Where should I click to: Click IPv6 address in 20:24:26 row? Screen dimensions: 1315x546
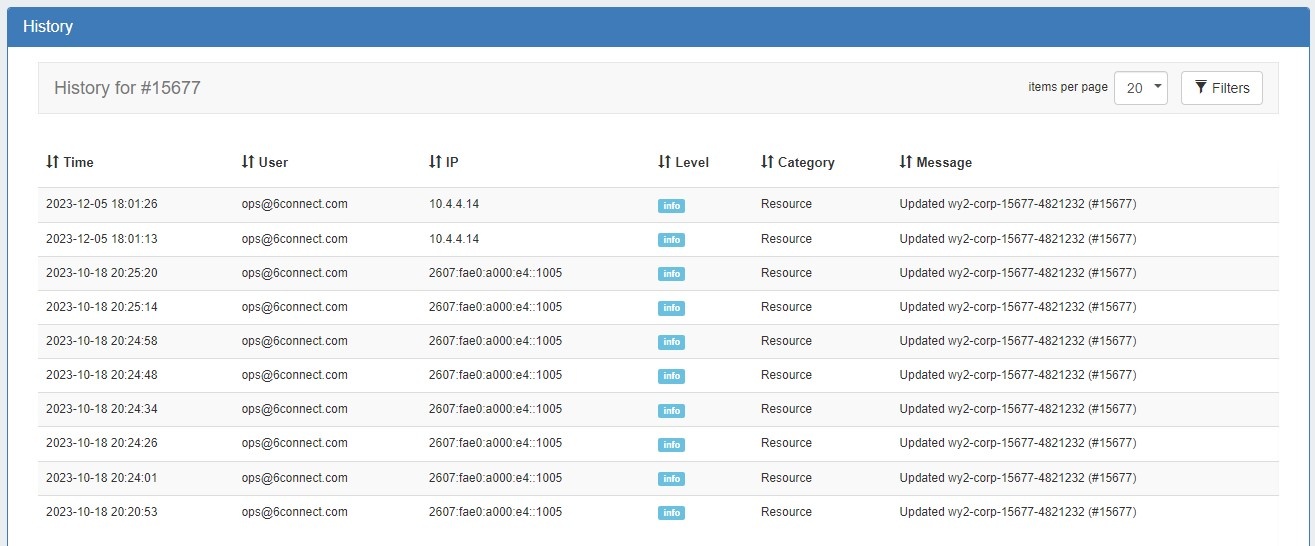pos(495,443)
